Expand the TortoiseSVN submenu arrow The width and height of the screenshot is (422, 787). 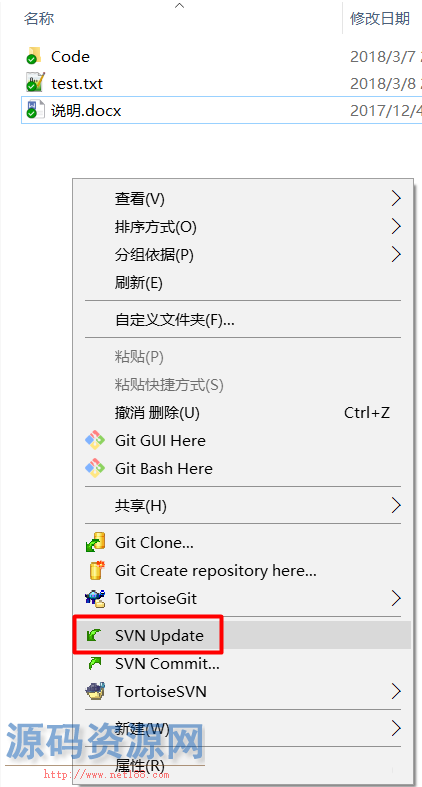[396, 692]
